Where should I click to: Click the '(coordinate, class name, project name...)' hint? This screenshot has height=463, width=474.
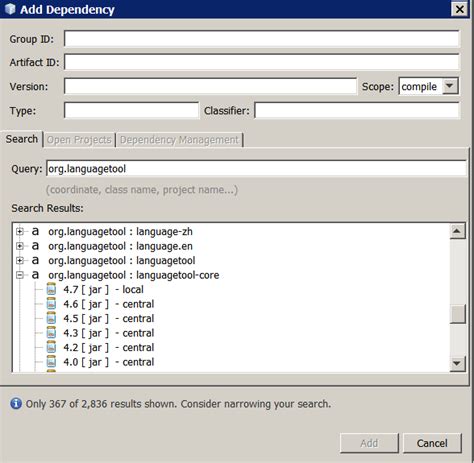click(x=142, y=190)
